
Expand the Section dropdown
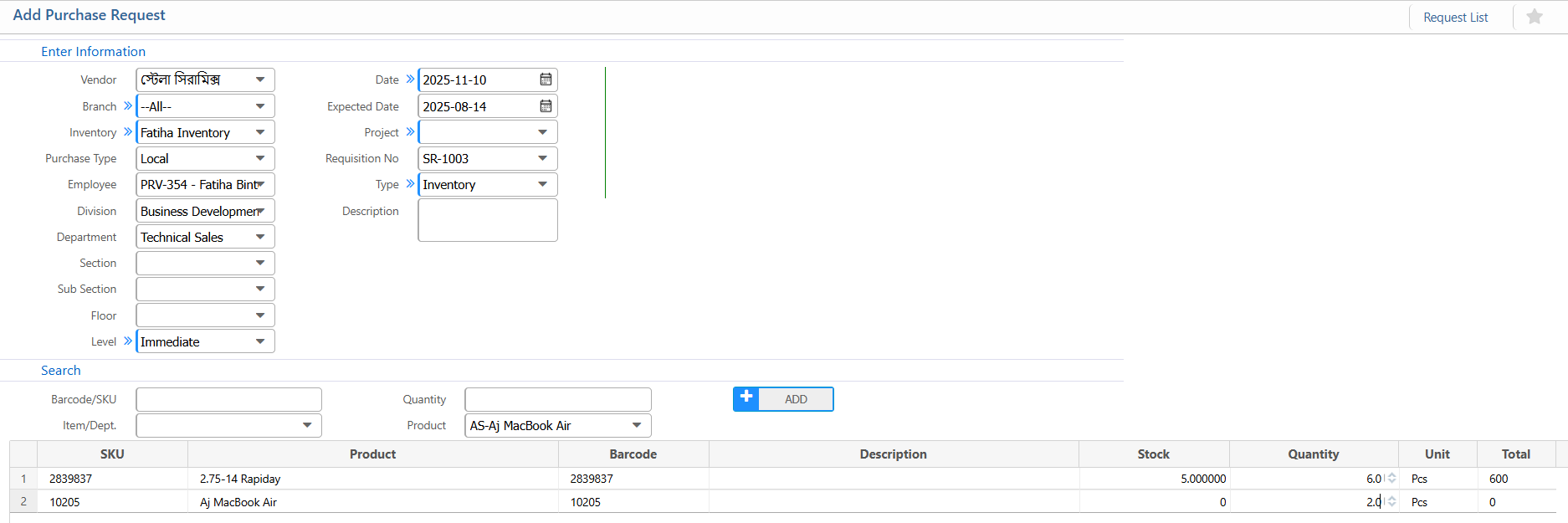[260, 263]
